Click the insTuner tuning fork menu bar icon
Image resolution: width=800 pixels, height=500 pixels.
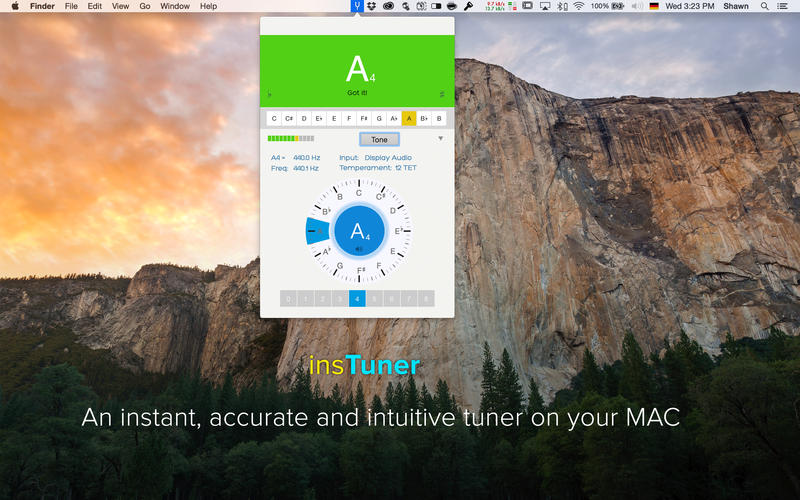coord(357,6)
